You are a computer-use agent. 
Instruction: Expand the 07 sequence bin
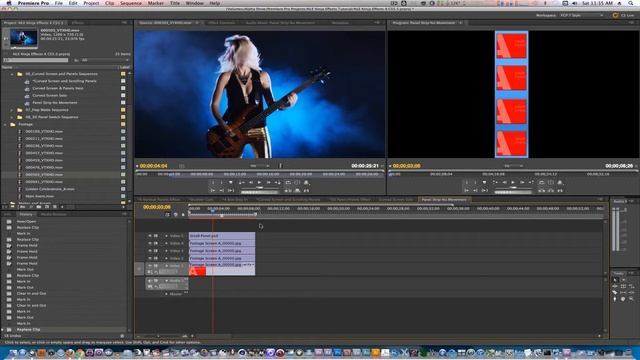tap(12, 110)
